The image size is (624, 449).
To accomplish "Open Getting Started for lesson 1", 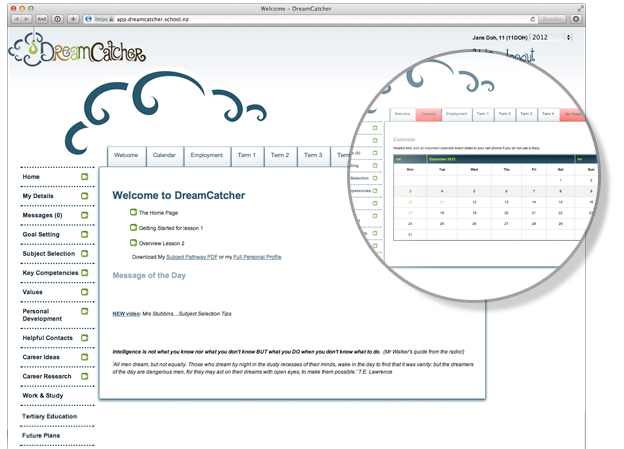I will coord(171,228).
